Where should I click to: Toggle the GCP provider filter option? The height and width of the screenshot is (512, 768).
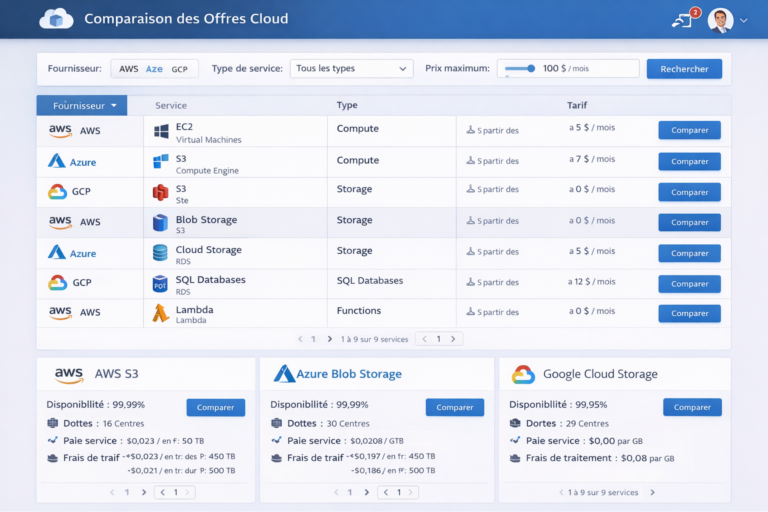180,69
